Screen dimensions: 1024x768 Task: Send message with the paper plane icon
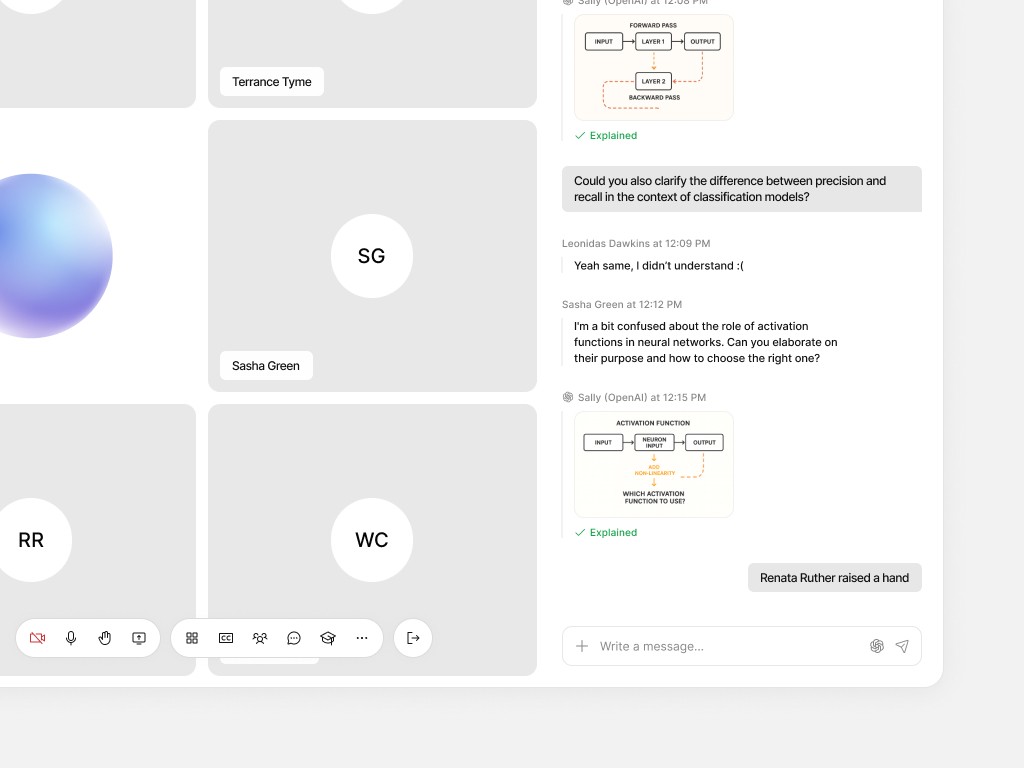pyautogui.click(x=902, y=646)
